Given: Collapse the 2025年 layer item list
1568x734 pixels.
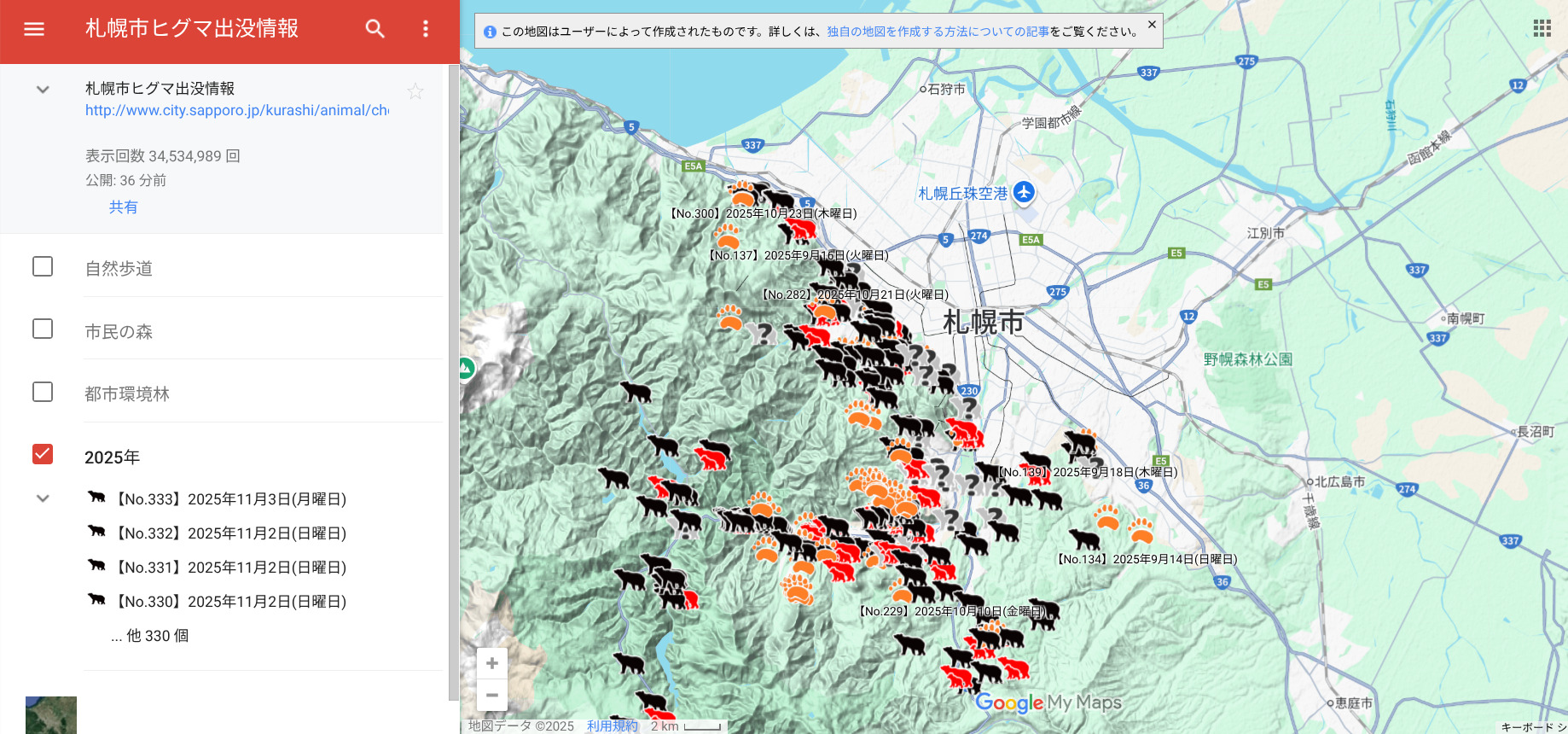Looking at the screenshot, I should (43, 498).
